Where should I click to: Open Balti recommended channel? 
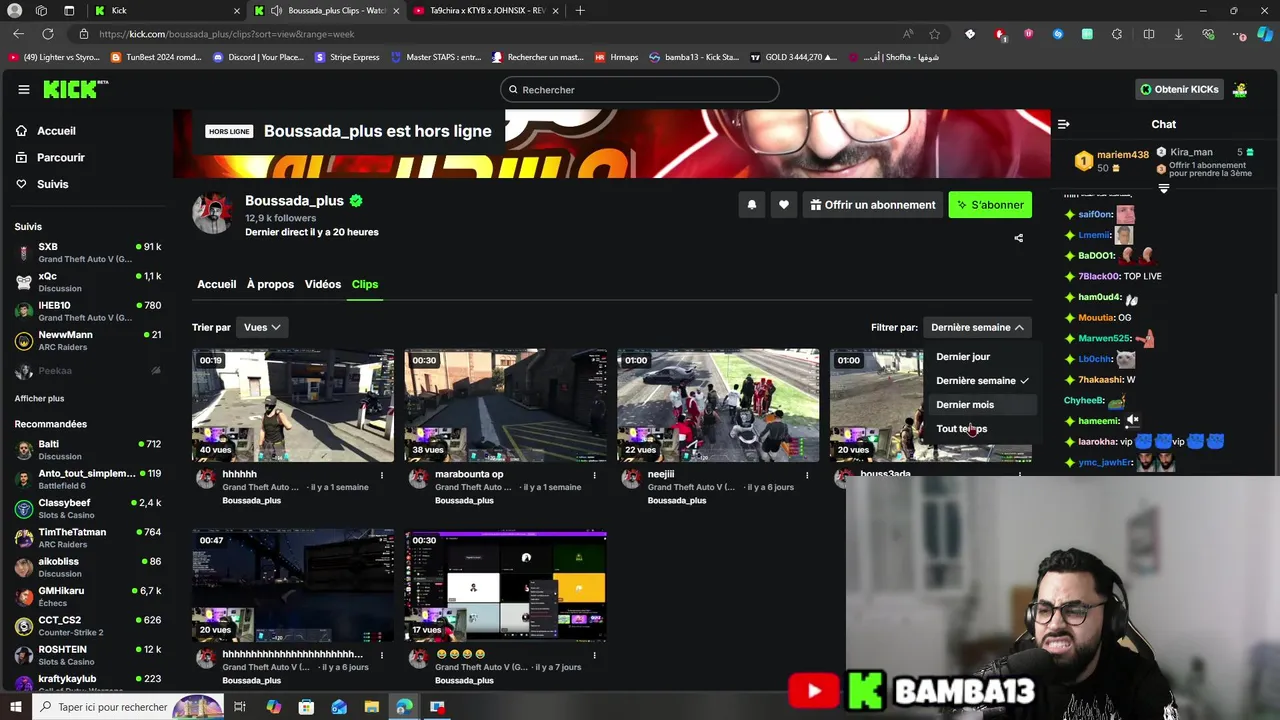[x=88, y=450]
